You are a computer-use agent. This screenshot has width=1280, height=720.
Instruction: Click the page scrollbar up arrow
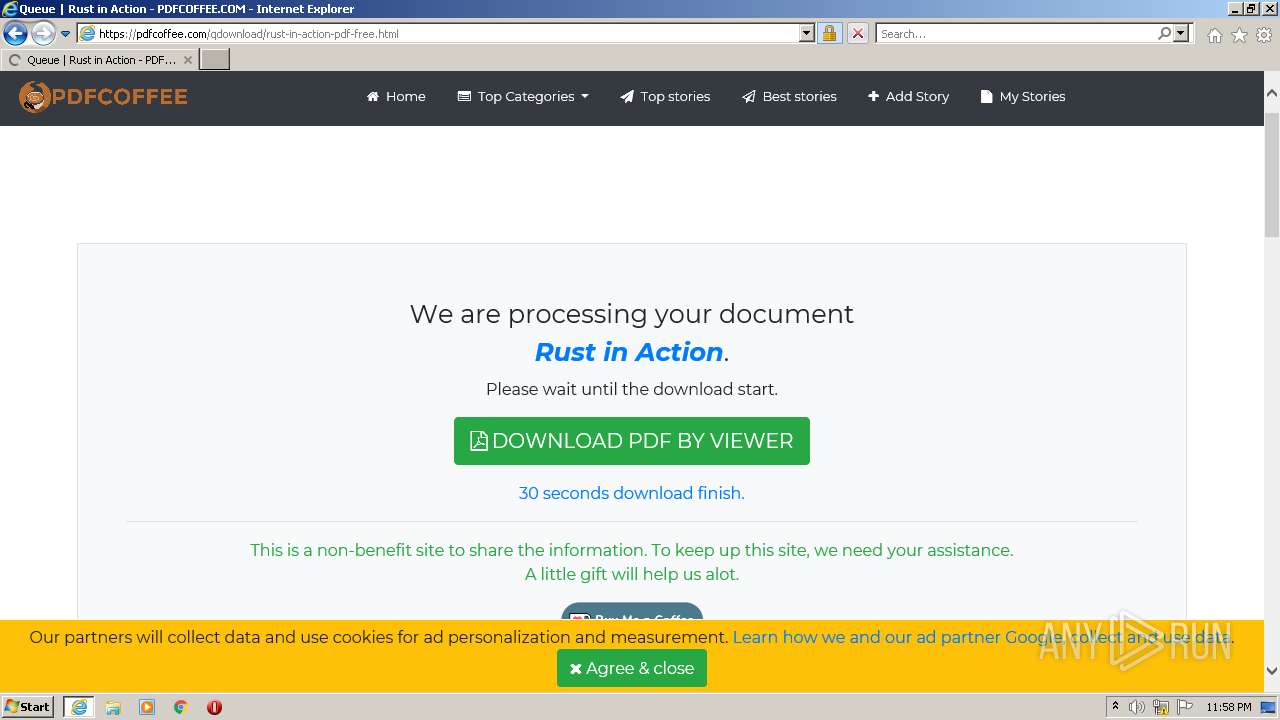click(1272, 92)
